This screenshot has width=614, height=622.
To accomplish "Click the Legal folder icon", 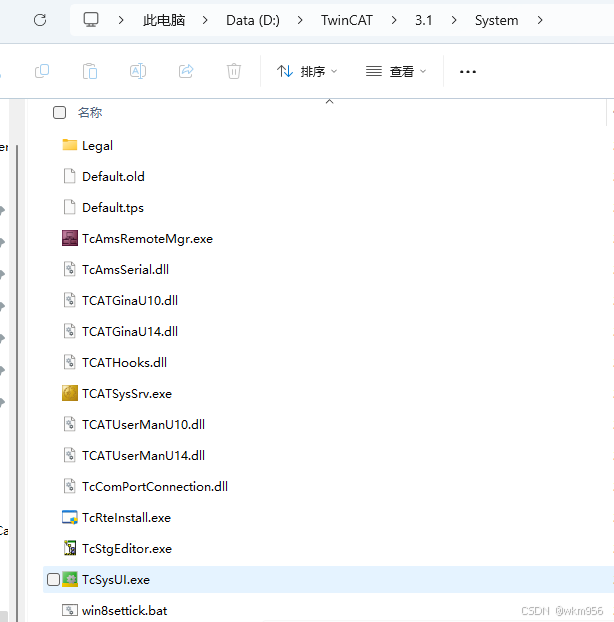I will point(70,145).
